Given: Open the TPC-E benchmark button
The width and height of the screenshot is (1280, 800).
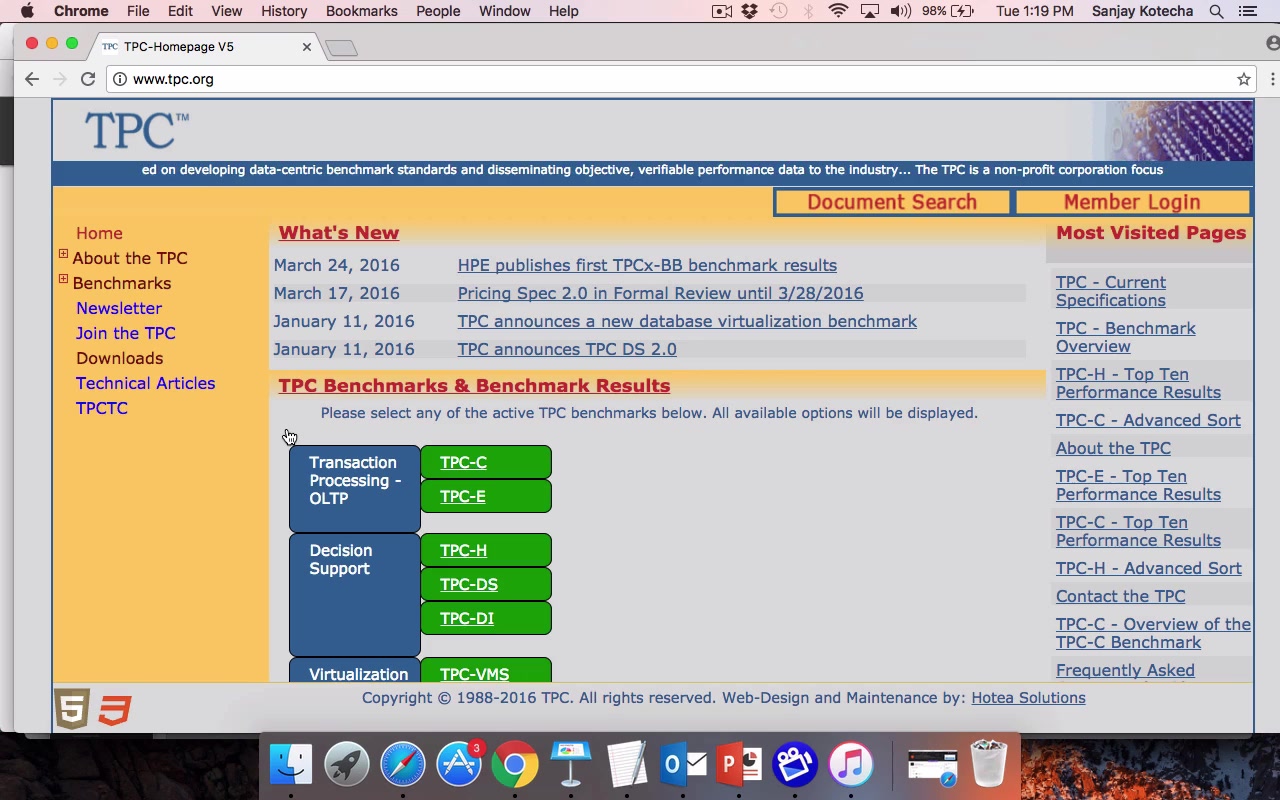Looking at the screenshot, I should [x=486, y=497].
